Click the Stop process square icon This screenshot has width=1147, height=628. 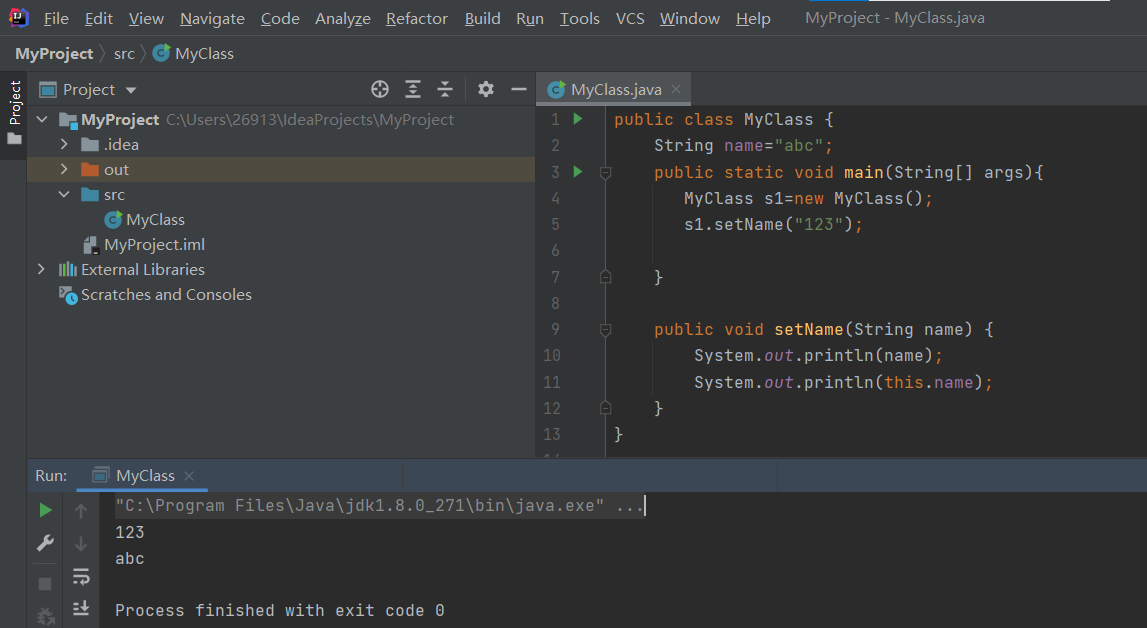[45, 583]
